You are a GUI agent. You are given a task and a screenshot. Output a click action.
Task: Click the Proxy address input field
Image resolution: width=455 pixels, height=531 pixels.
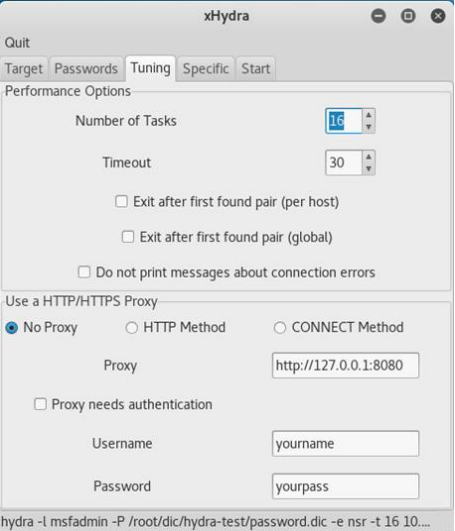coord(345,365)
